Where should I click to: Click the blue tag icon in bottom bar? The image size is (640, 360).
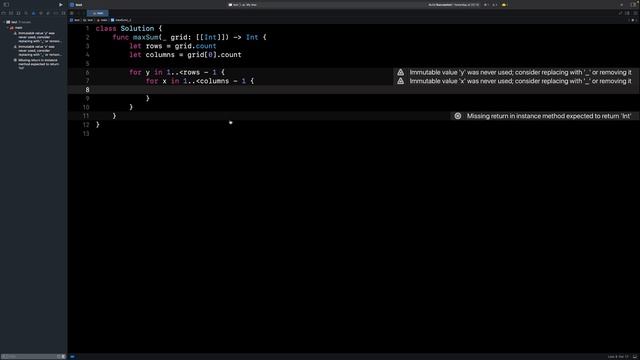click(72, 356)
